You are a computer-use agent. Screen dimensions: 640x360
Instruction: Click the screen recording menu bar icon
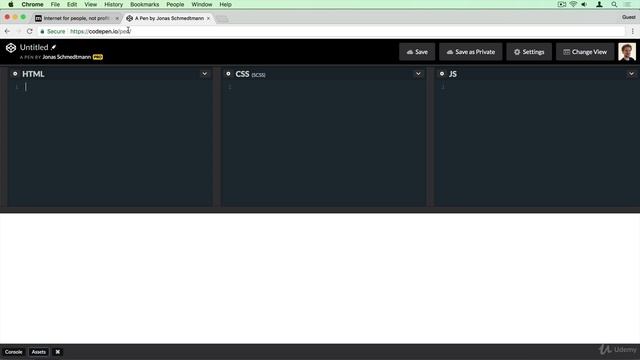click(562, 4)
